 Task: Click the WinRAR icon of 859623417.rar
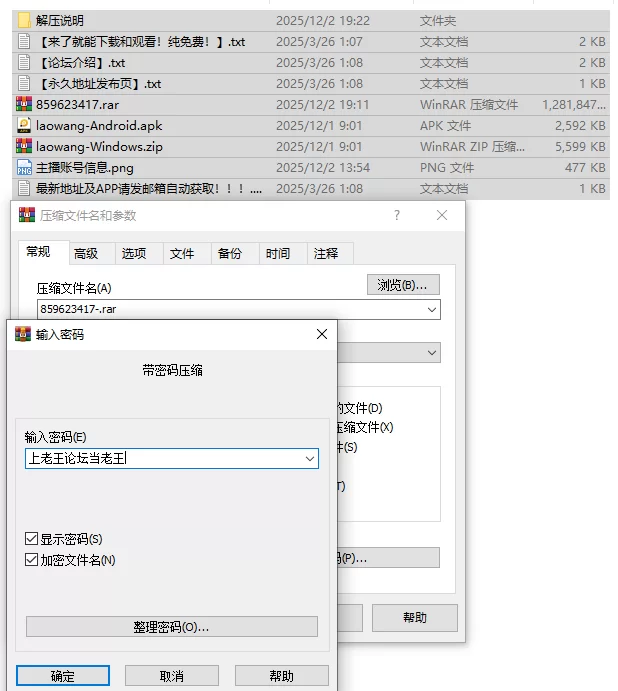tap(24, 104)
